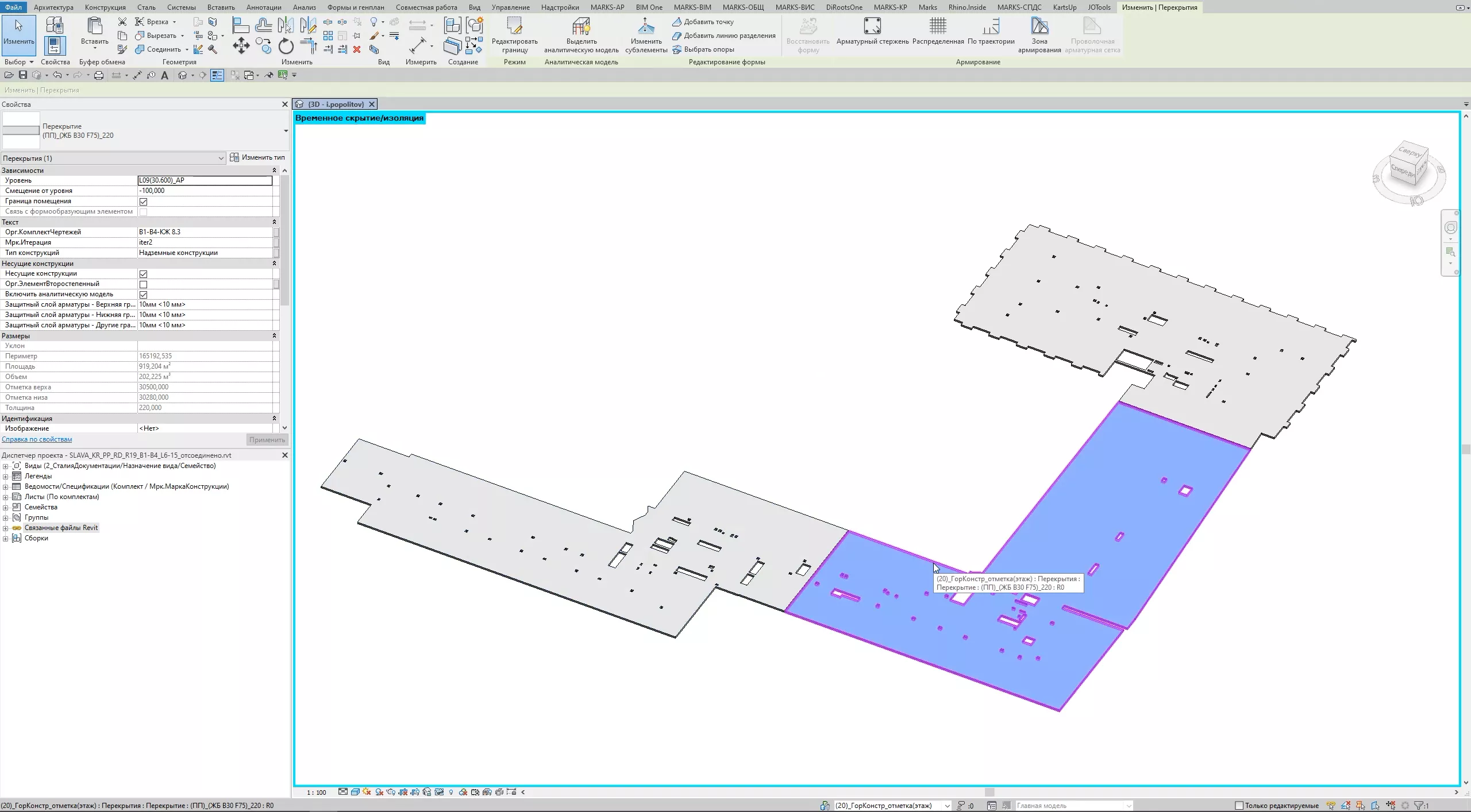Click the red Delete X icon
1471x812 pixels.
tap(357, 49)
